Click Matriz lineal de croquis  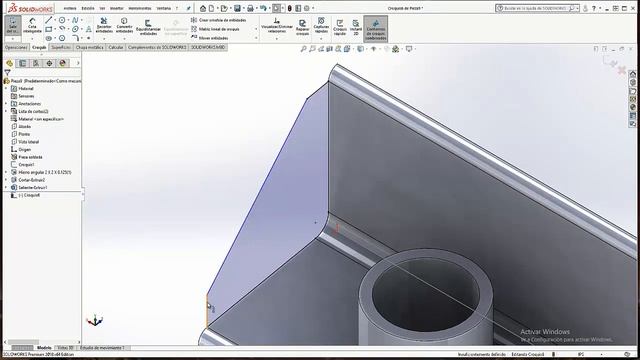pos(215,29)
